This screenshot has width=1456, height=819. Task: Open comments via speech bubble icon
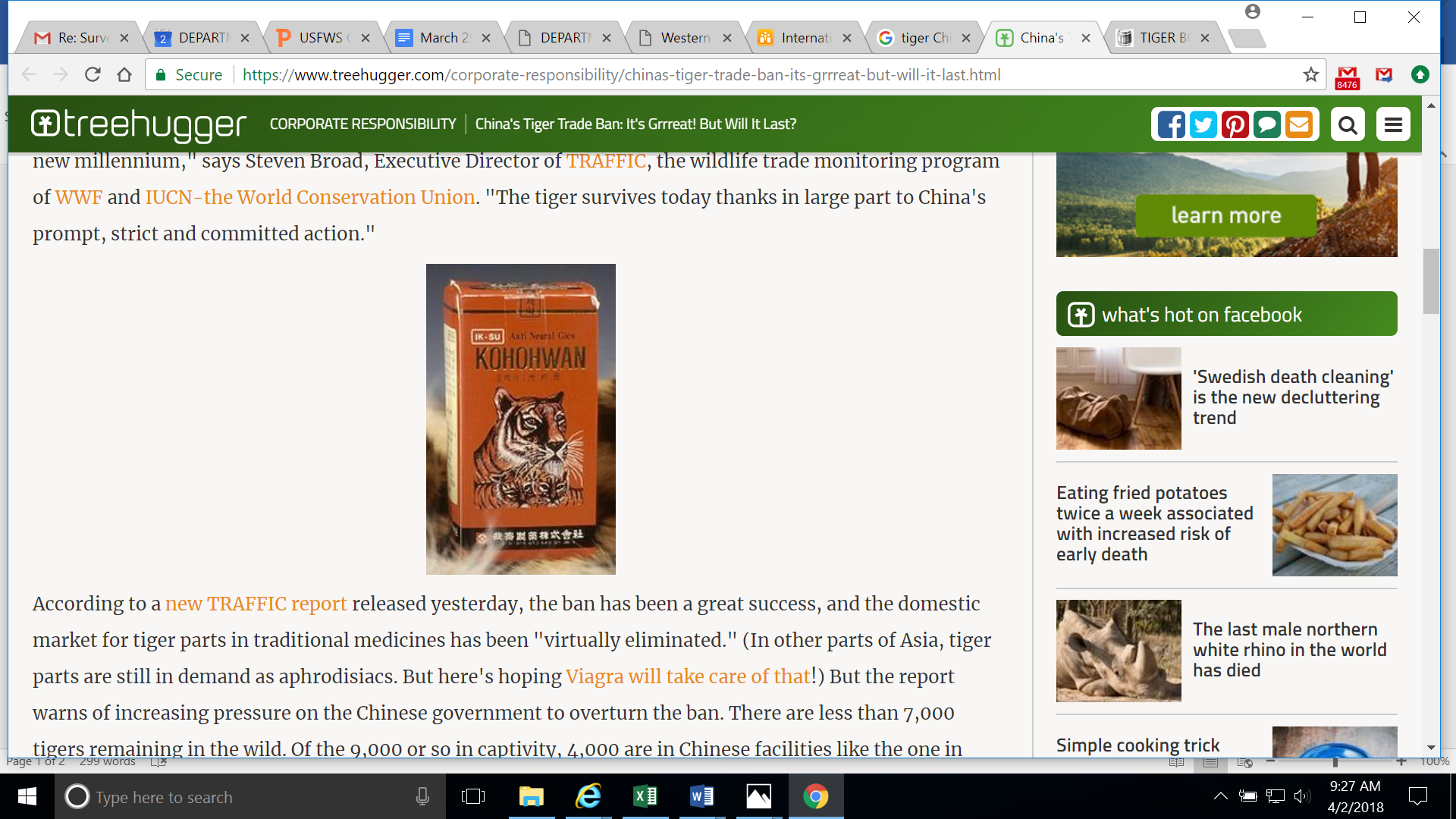coord(1266,124)
